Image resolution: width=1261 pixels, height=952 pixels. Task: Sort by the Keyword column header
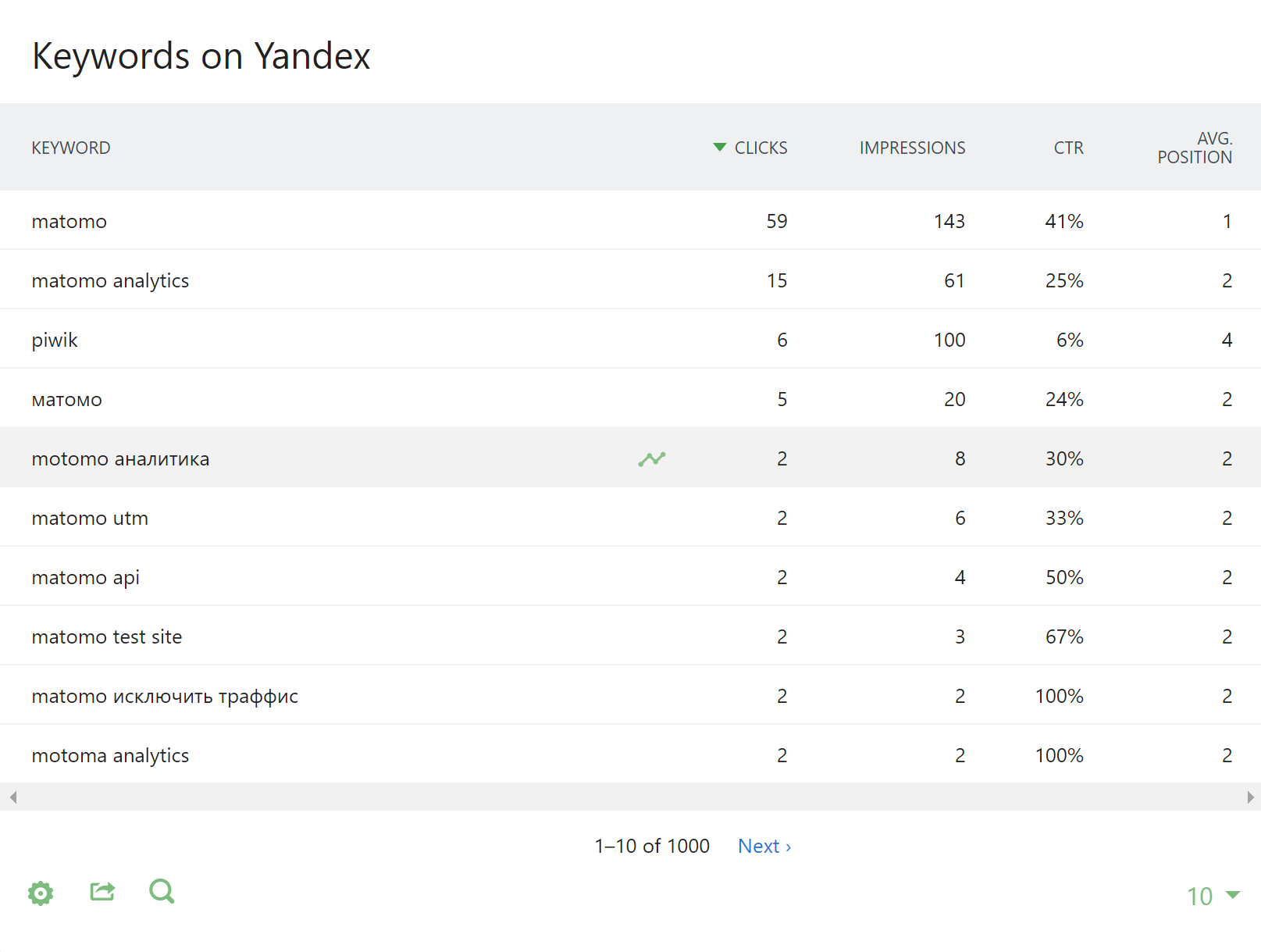(71, 148)
